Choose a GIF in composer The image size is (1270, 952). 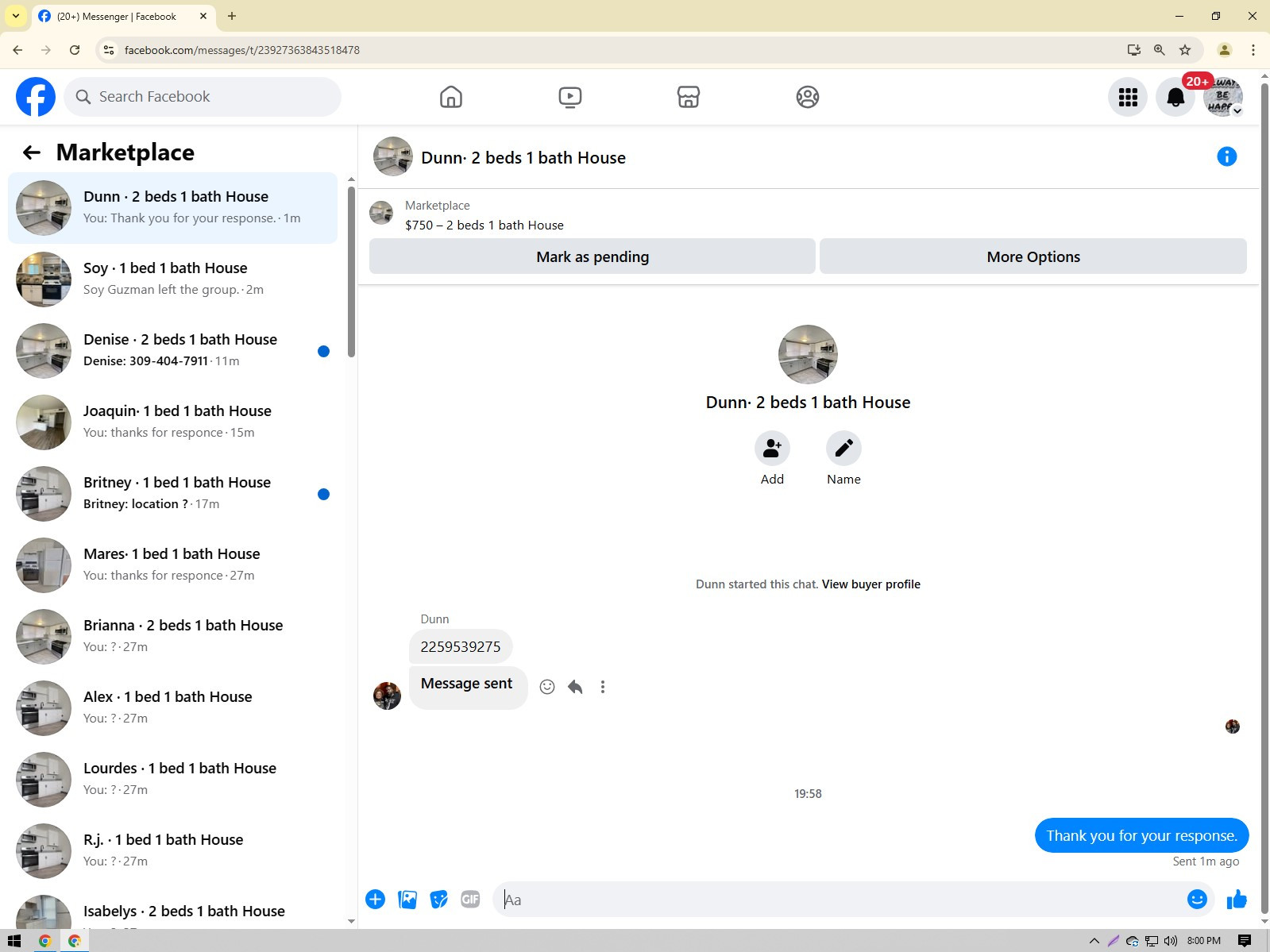pos(470,900)
